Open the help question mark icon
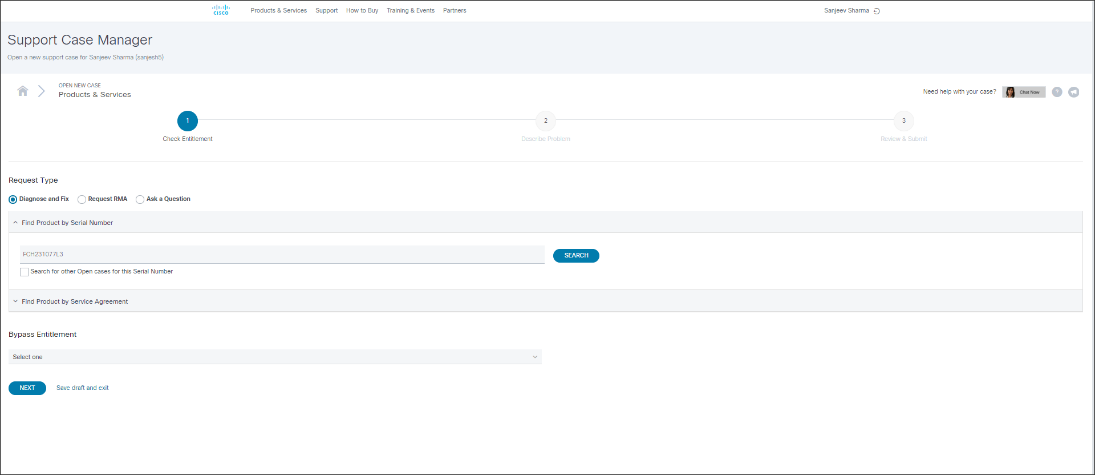 [1057, 92]
